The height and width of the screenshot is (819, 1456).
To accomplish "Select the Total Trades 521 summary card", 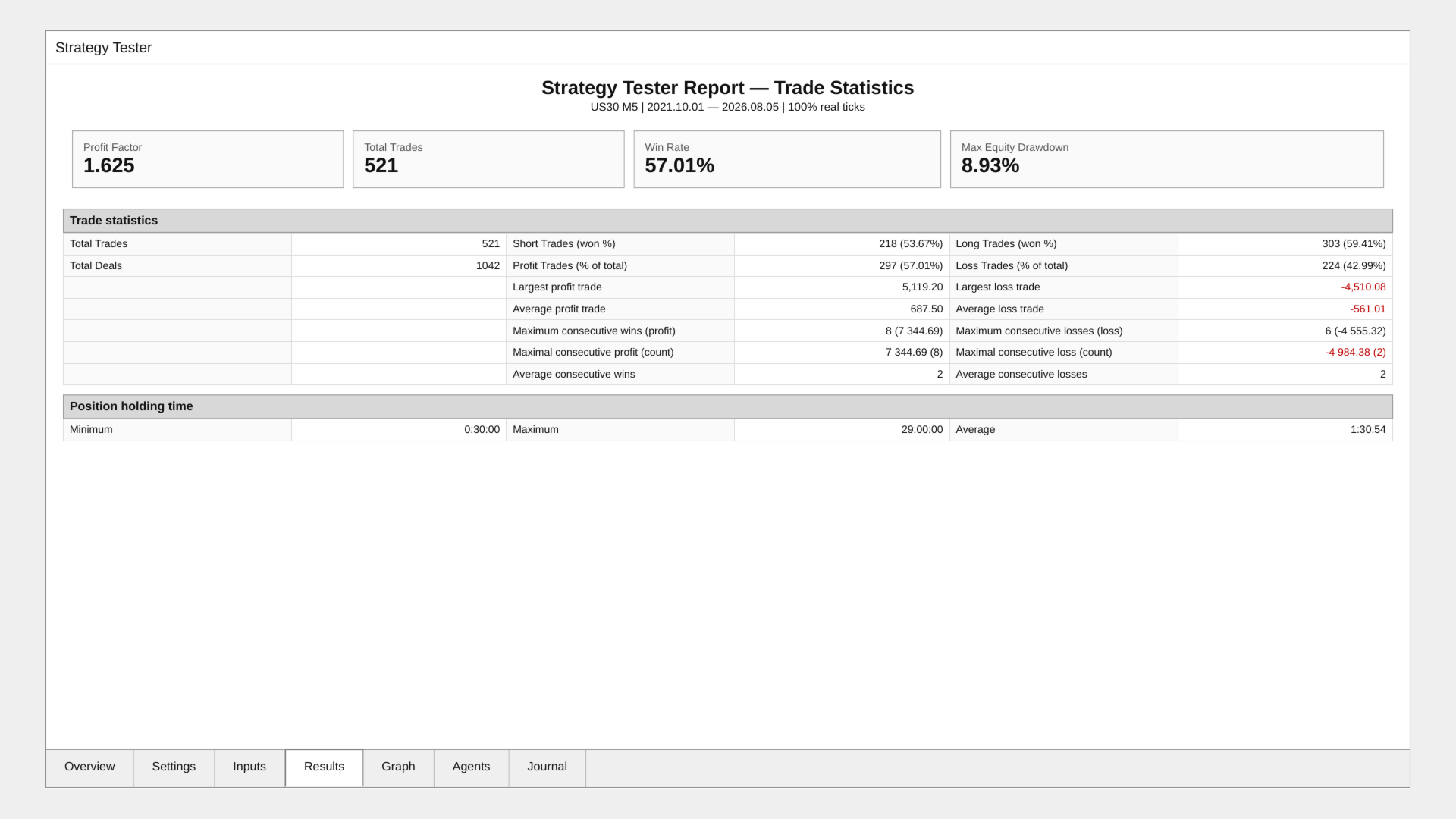I will [x=488, y=159].
